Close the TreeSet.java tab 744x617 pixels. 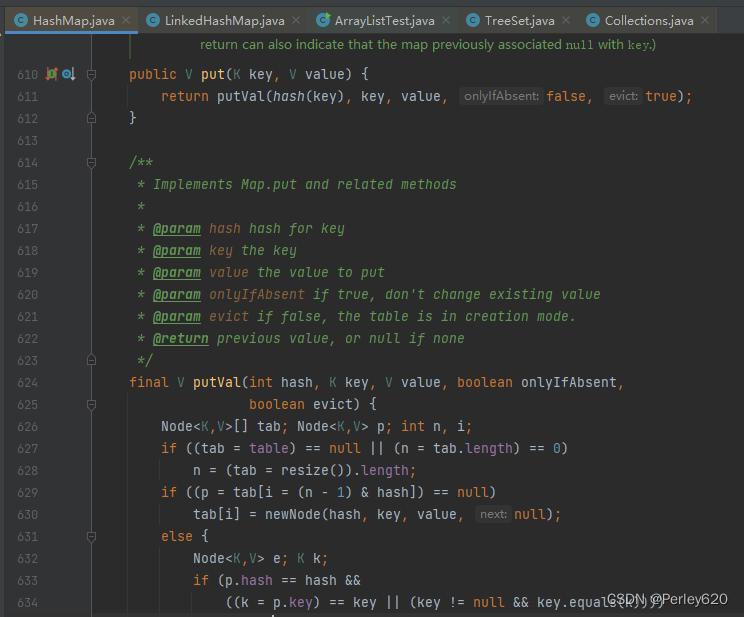tap(566, 20)
